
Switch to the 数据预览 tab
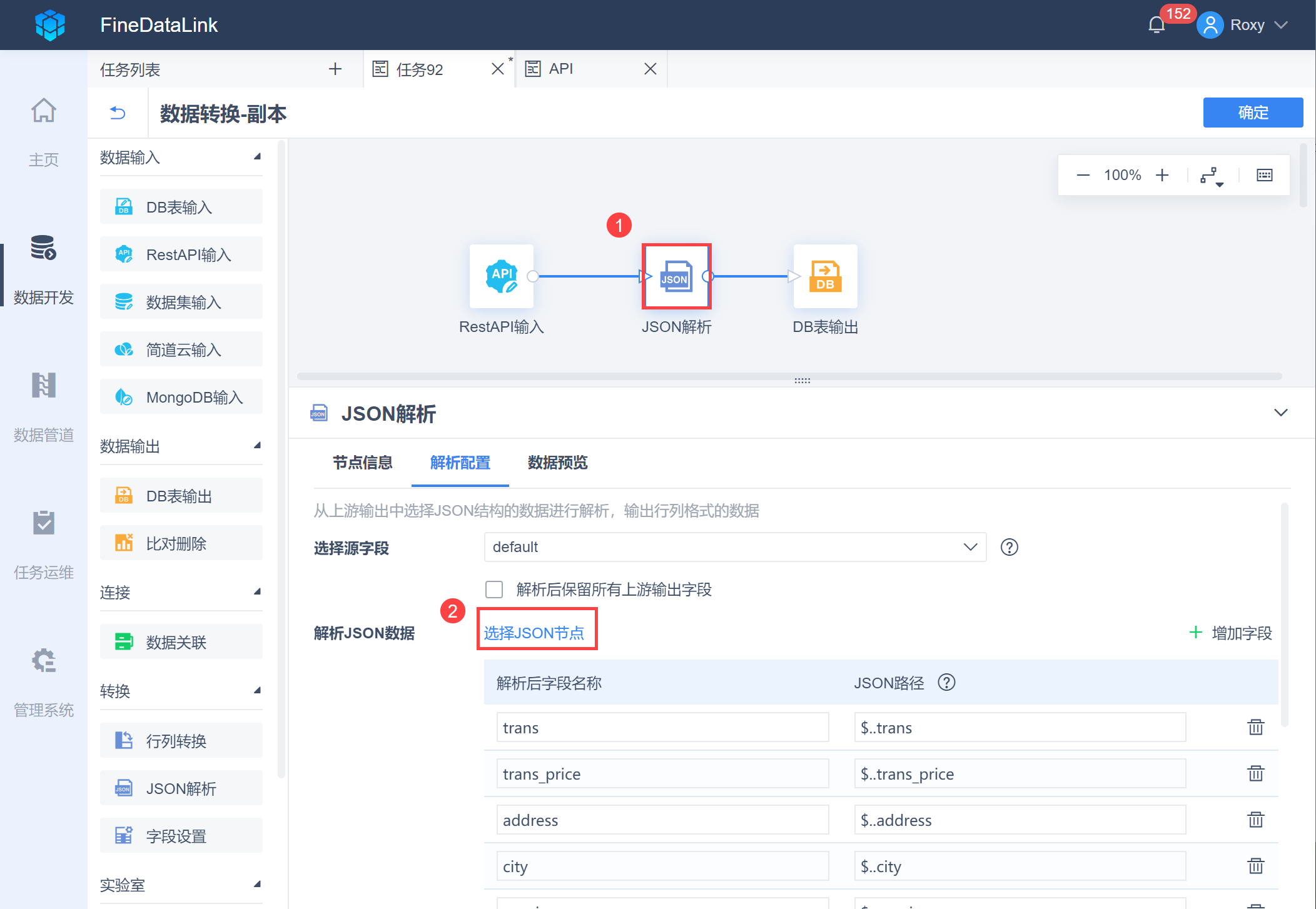point(557,463)
